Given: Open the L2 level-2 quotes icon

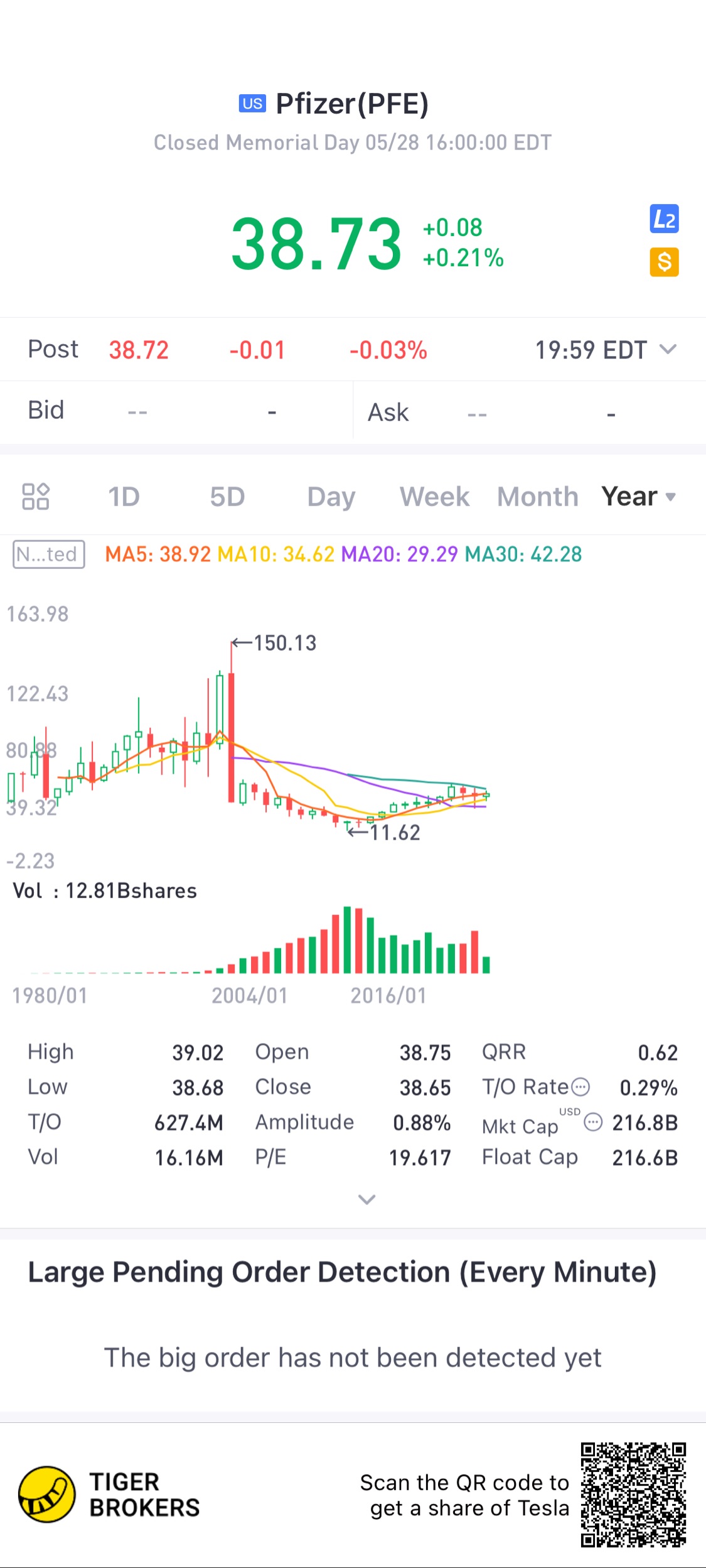Looking at the screenshot, I should click(x=664, y=219).
